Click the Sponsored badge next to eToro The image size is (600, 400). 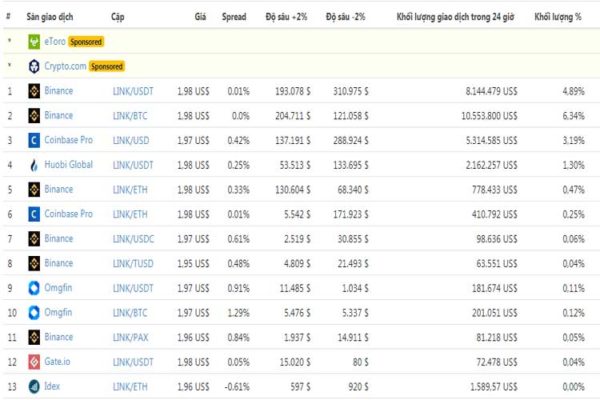click(86, 42)
